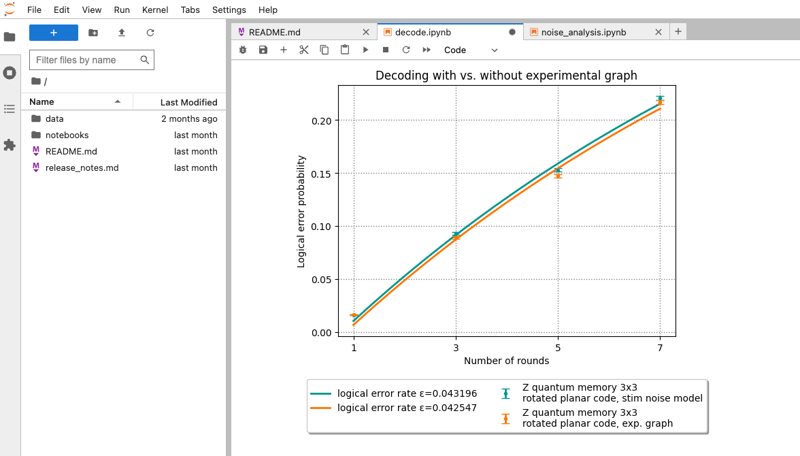This screenshot has width=800, height=456.
Task: Insert a new cell below
Action: [x=283, y=50]
